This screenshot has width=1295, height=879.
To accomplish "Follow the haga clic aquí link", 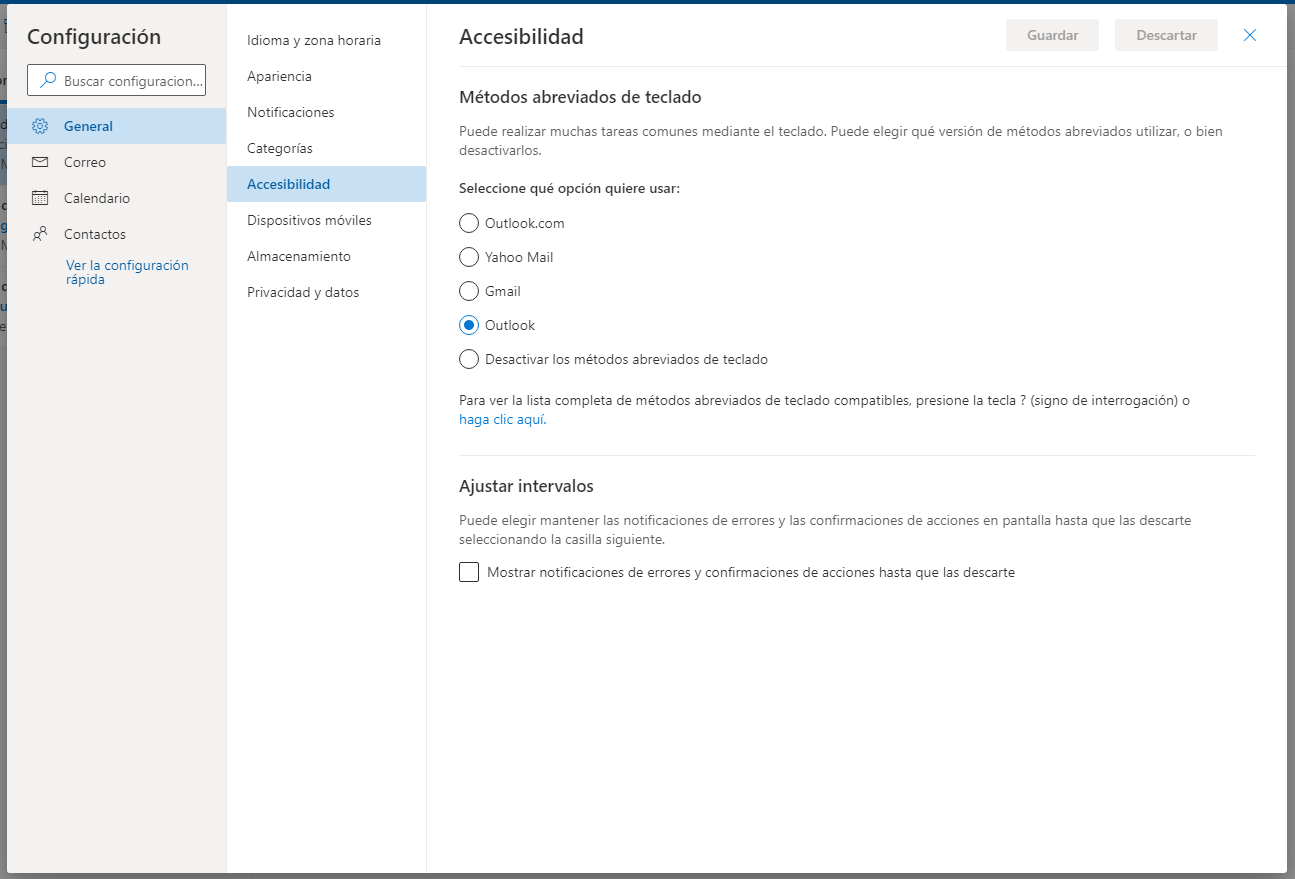I will point(503,420).
